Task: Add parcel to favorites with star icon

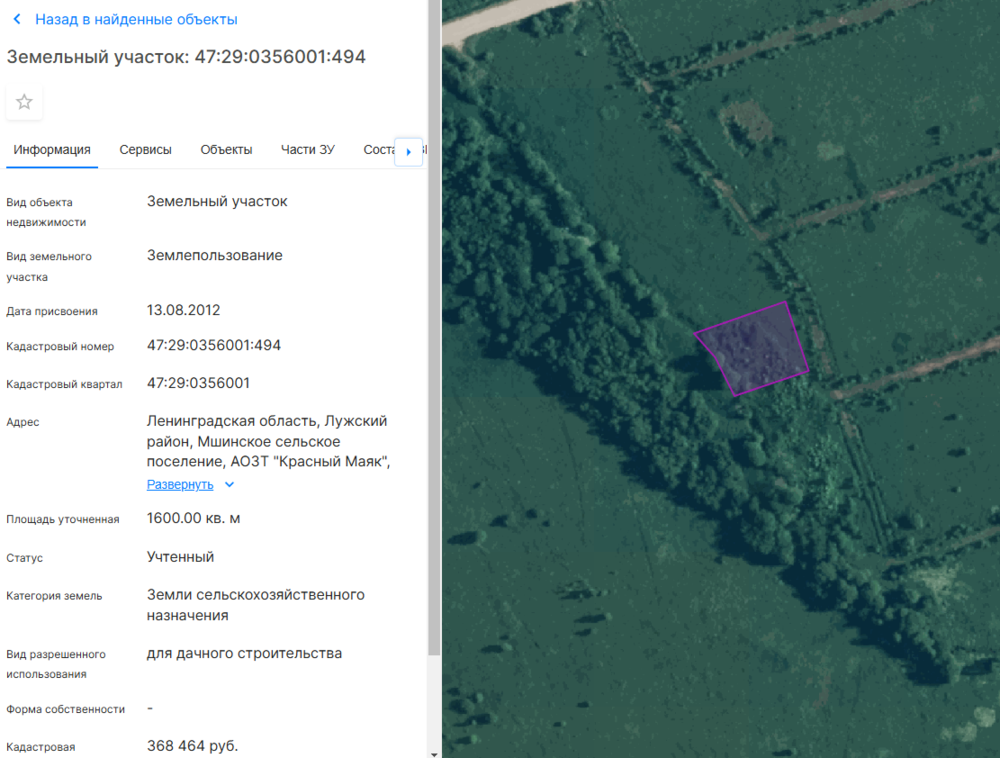Action: tap(24, 102)
